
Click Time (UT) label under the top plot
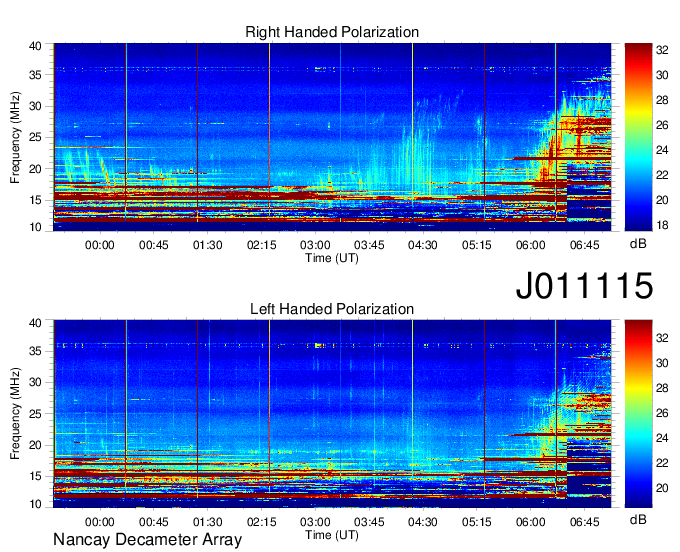point(332,258)
